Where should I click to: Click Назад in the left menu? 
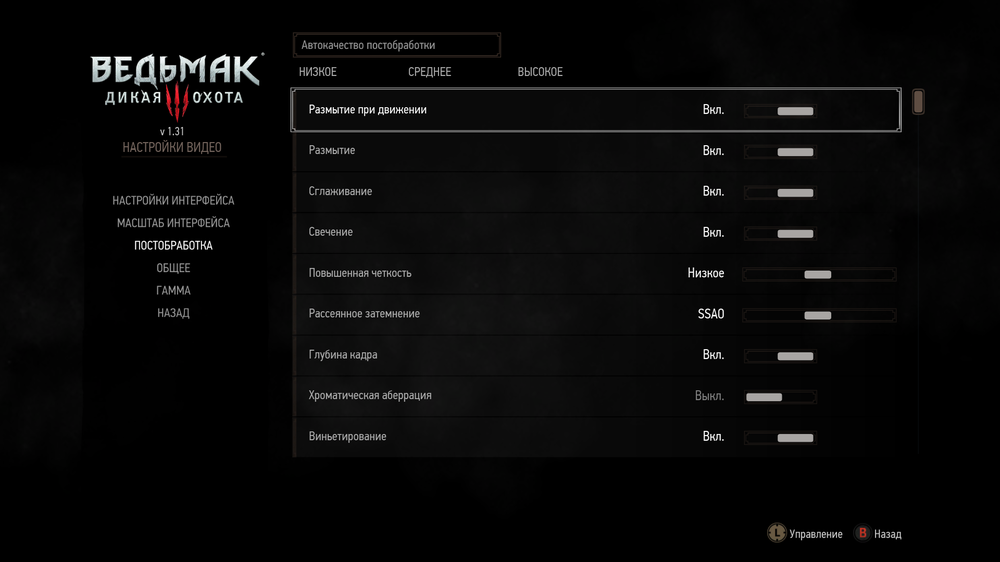173,313
